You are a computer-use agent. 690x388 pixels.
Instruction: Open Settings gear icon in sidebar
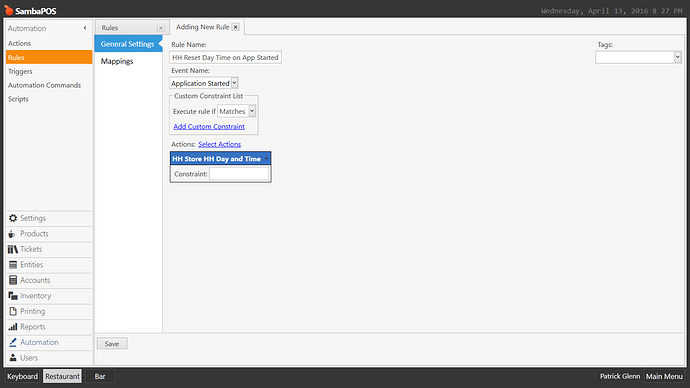(x=13, y=218)
